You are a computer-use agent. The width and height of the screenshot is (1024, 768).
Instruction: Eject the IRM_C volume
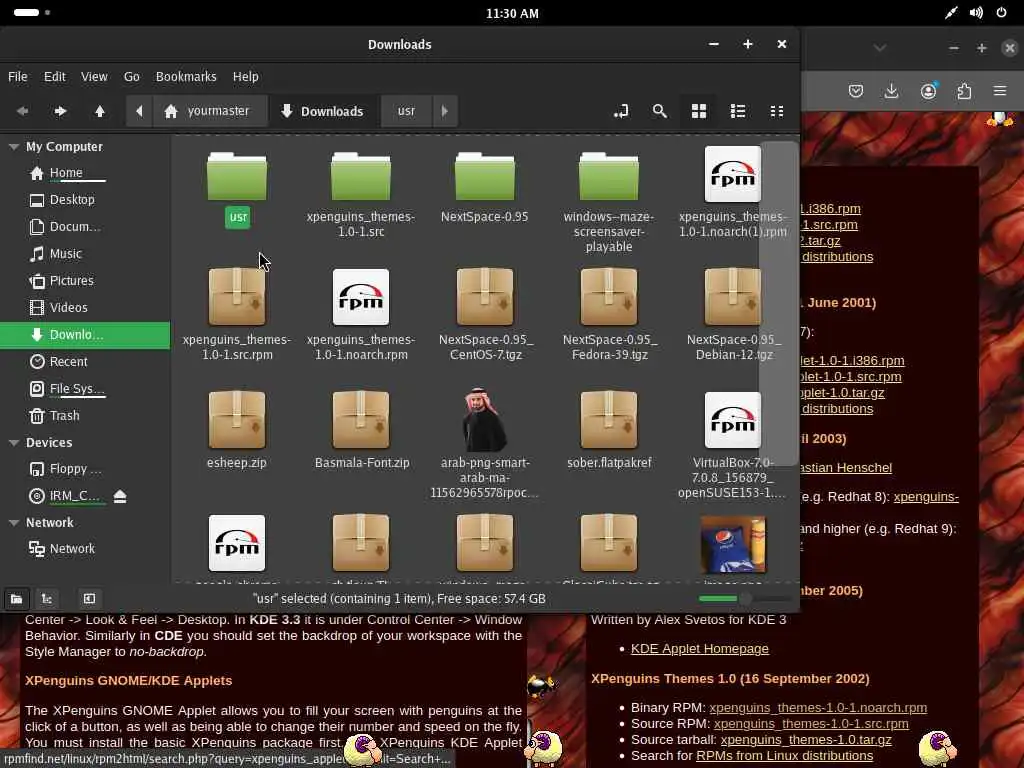120,496
